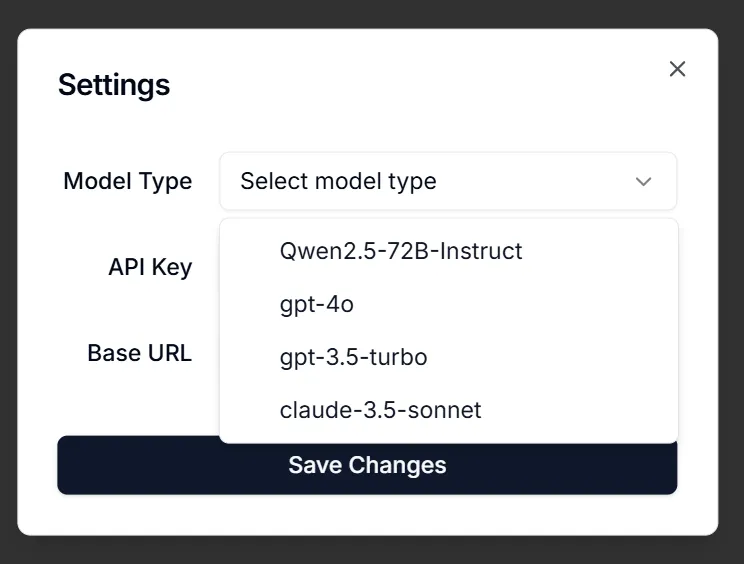Click the 'Select model type' placeholder text
Image resolution: width=744 pixels, height=564 pixels.
coord(338,181)
